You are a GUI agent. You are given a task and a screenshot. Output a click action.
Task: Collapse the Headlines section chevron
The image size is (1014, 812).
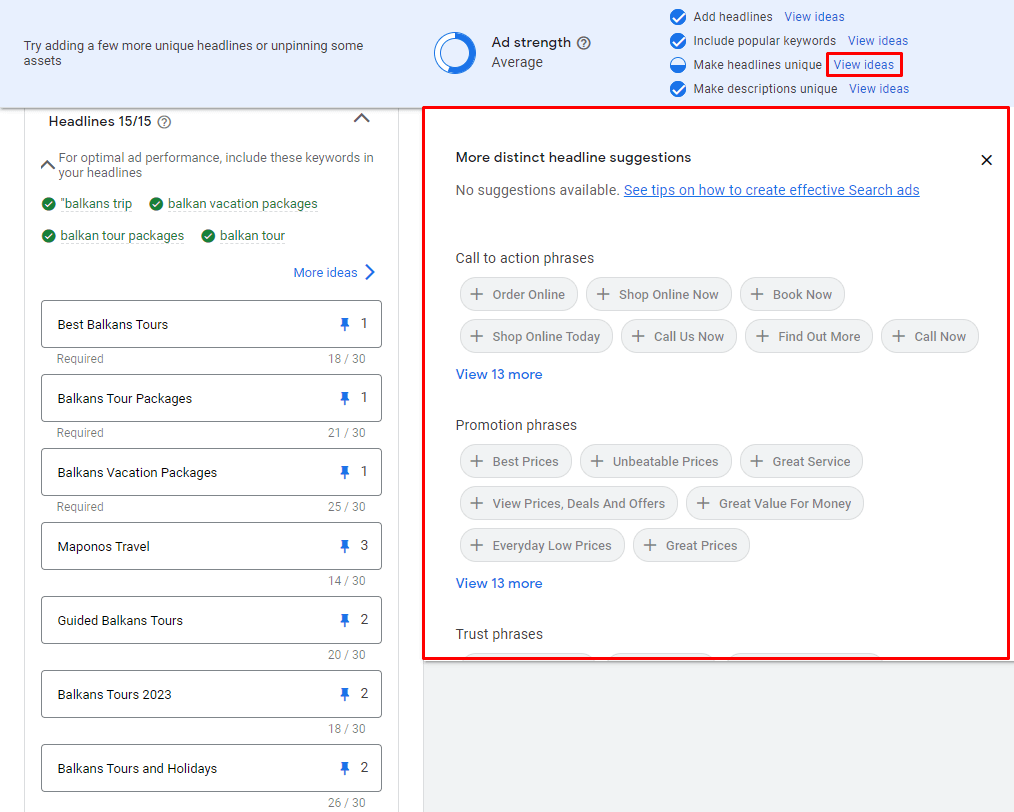[361, 118]
